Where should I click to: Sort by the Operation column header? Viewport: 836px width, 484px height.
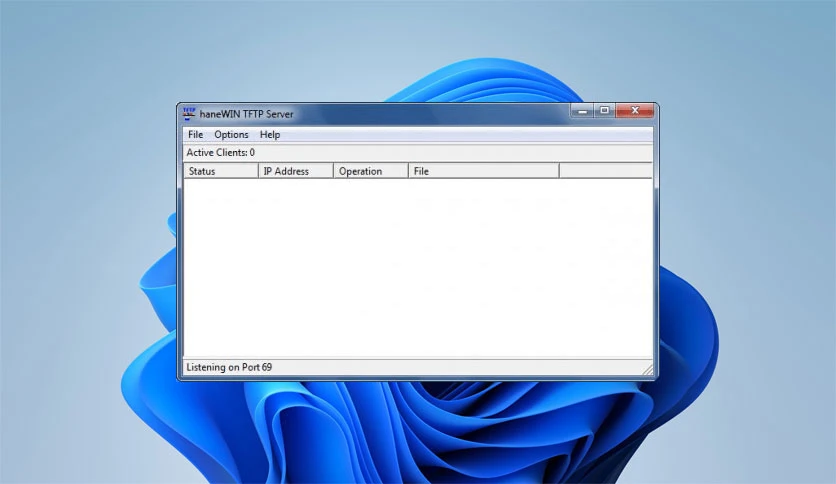point(371,171)
